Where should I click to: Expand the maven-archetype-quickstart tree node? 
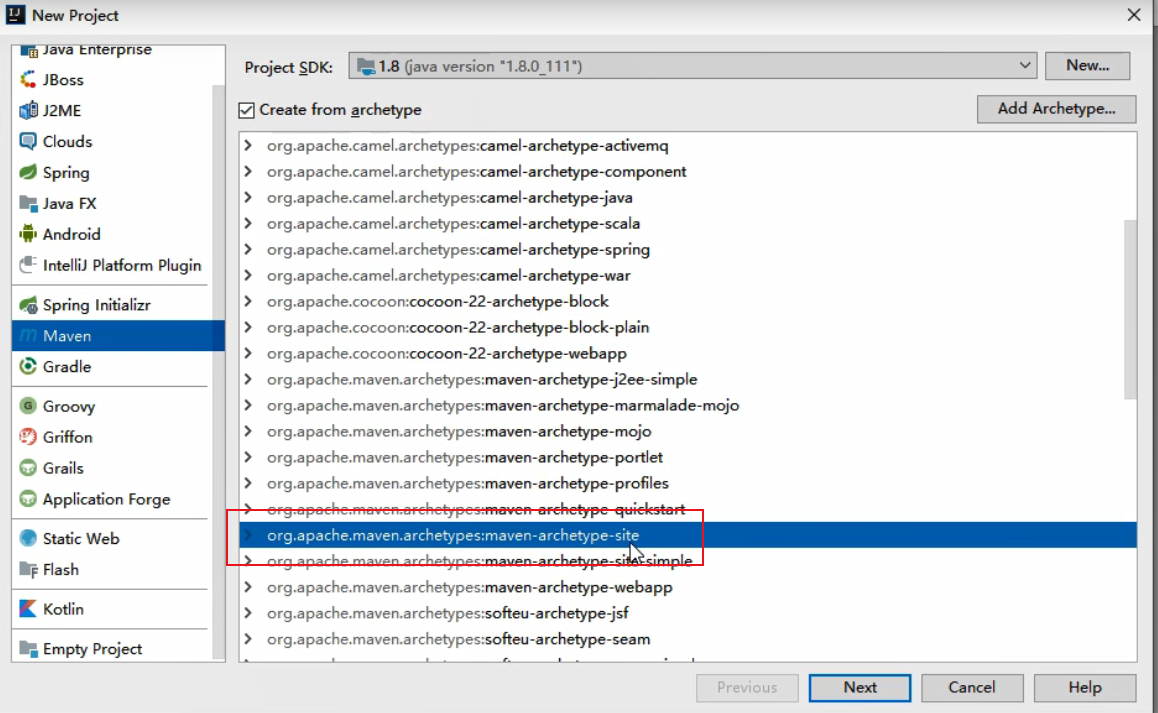pyautogui.click(x=248, y=510)
